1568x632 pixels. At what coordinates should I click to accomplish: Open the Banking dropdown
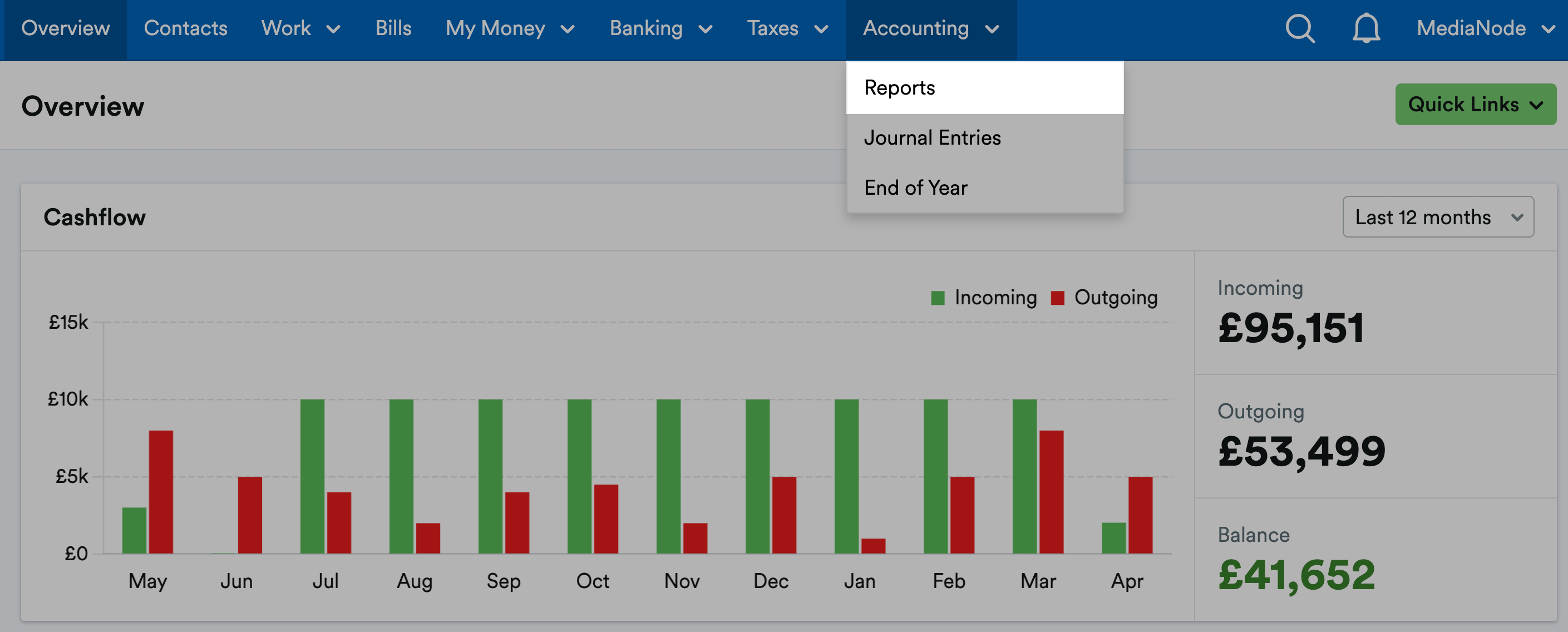[x=660, y=28]
